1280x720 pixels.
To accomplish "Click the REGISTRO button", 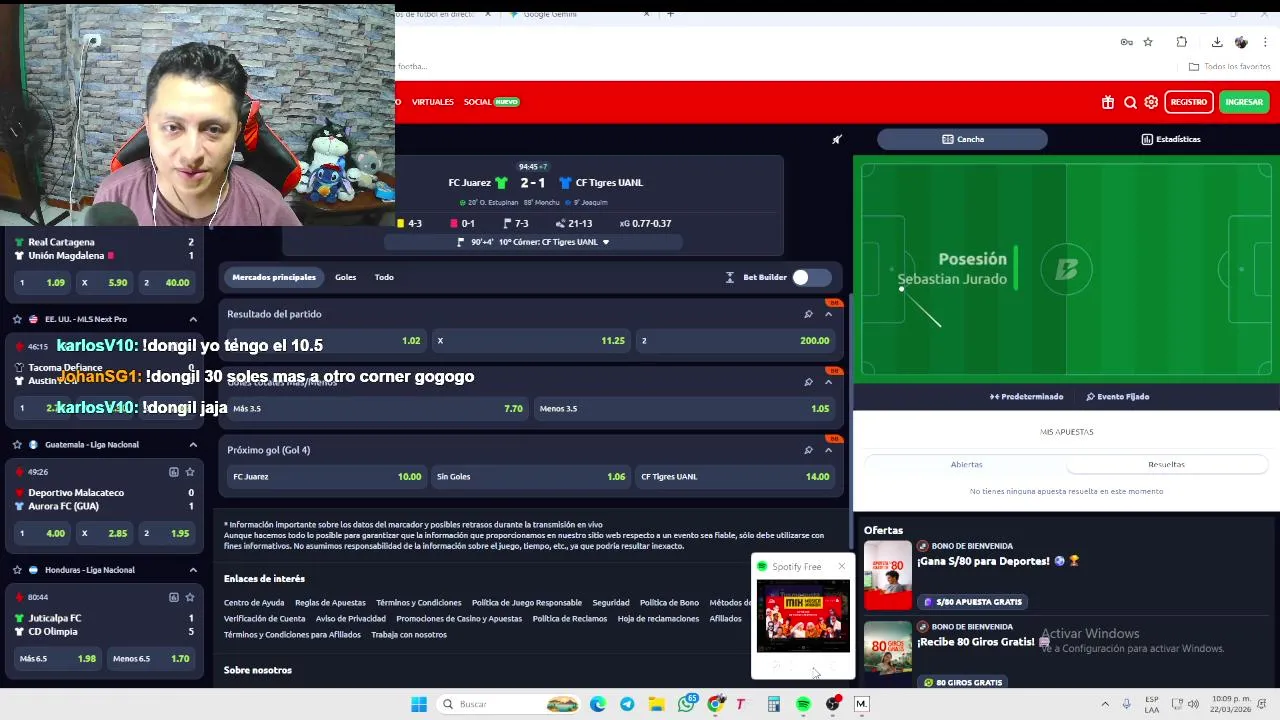I will point(1188,102).
